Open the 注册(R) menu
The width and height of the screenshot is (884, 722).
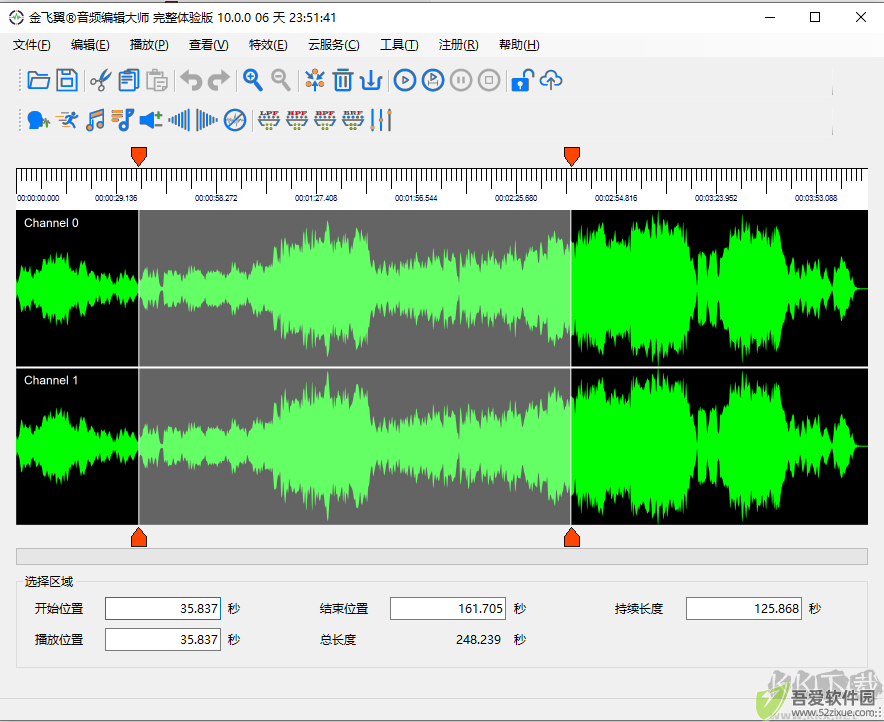click(x=458, y=45)
